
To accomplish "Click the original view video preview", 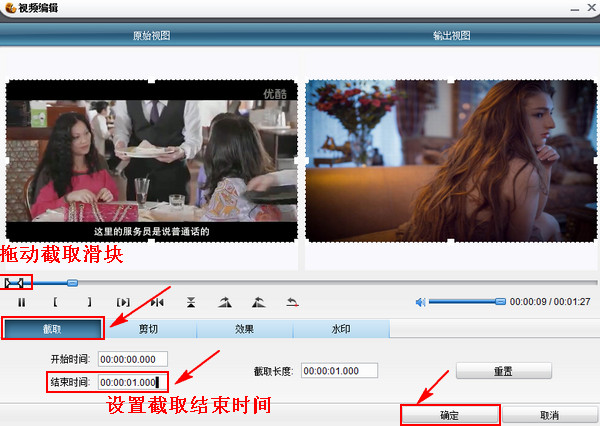I will tap(152, 161).
